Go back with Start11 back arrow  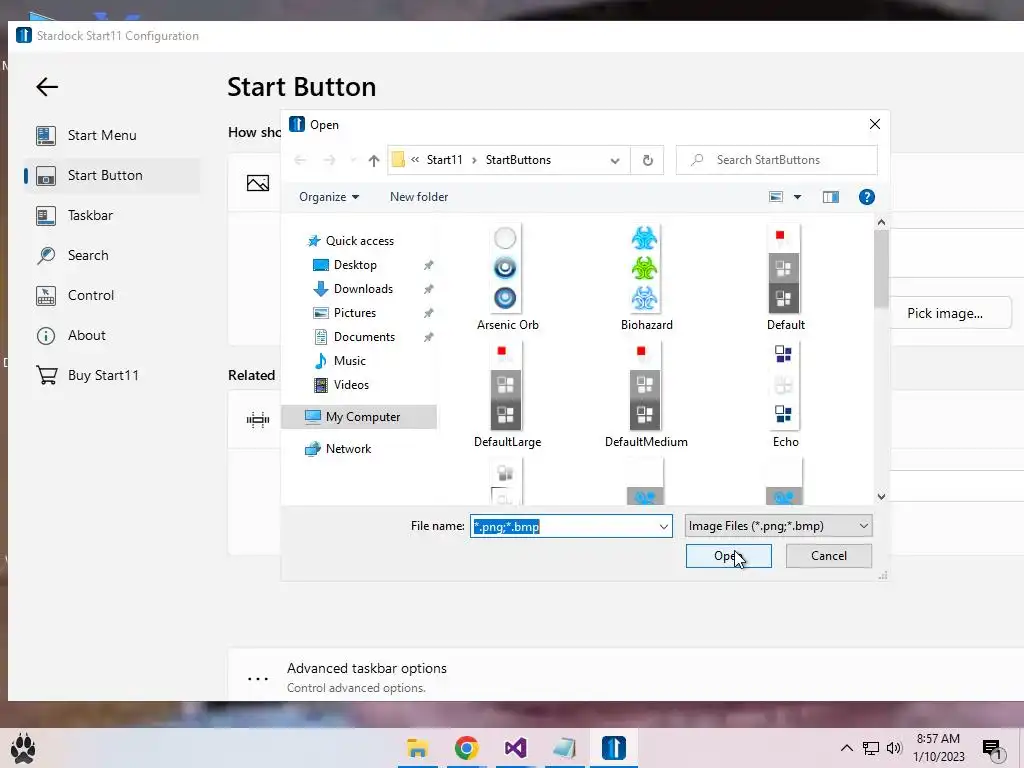(x=47, y=86)
